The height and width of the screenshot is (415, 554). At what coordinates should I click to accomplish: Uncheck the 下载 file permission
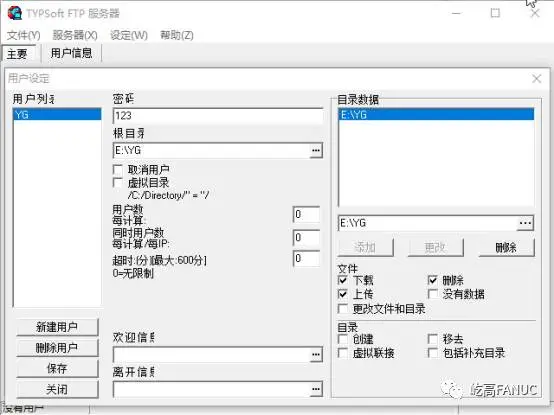click(x=343, y=280)
